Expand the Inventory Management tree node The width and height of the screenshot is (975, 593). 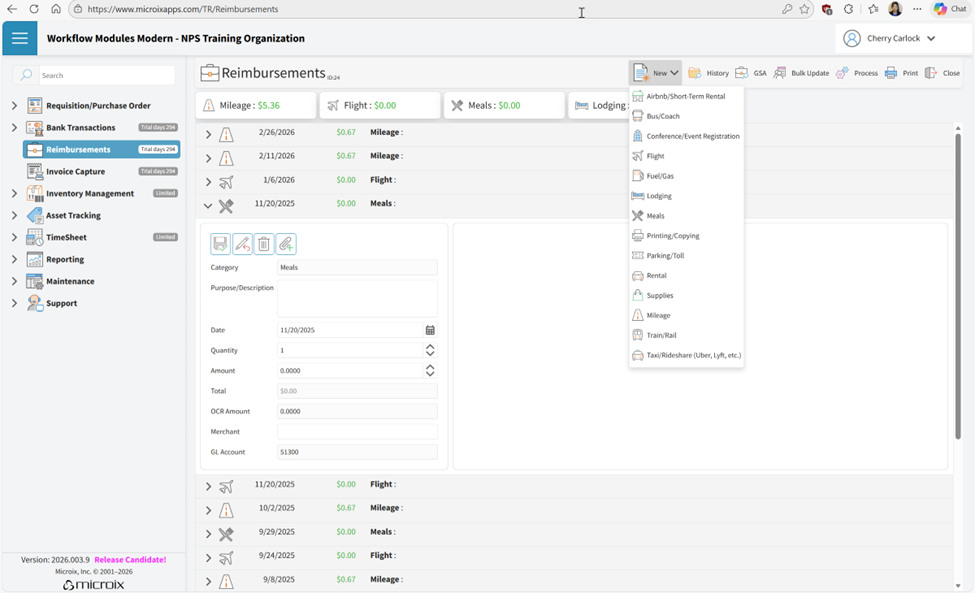click(x=14, y=194)
